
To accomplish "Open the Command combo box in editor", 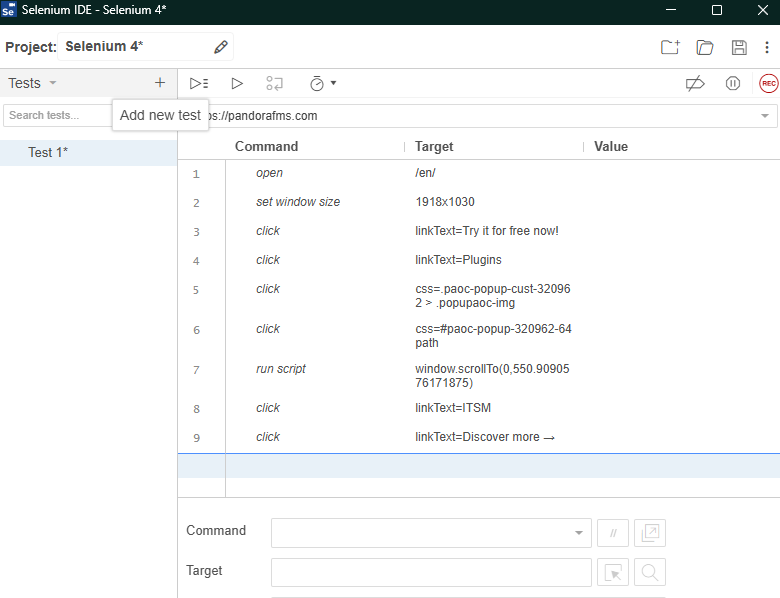I will click(431, 533).
